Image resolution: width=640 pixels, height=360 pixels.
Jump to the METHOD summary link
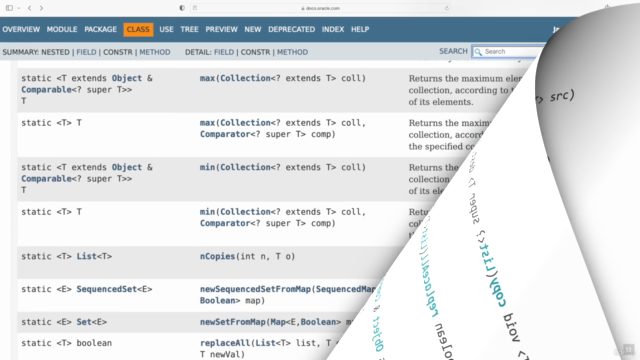[x=155, y=52]
